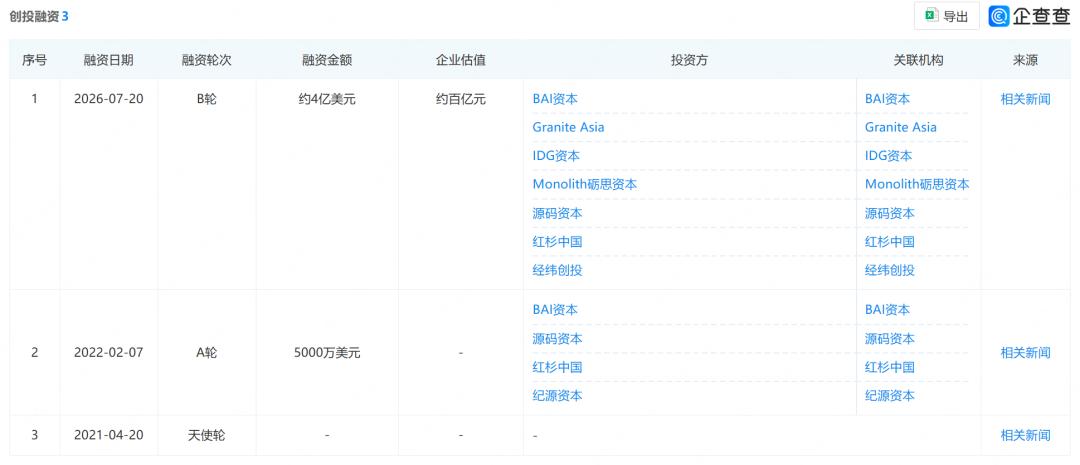Open IDG资本 in 关联机构 column
The image size is (1080, 465).
click(x=889, y=156)
